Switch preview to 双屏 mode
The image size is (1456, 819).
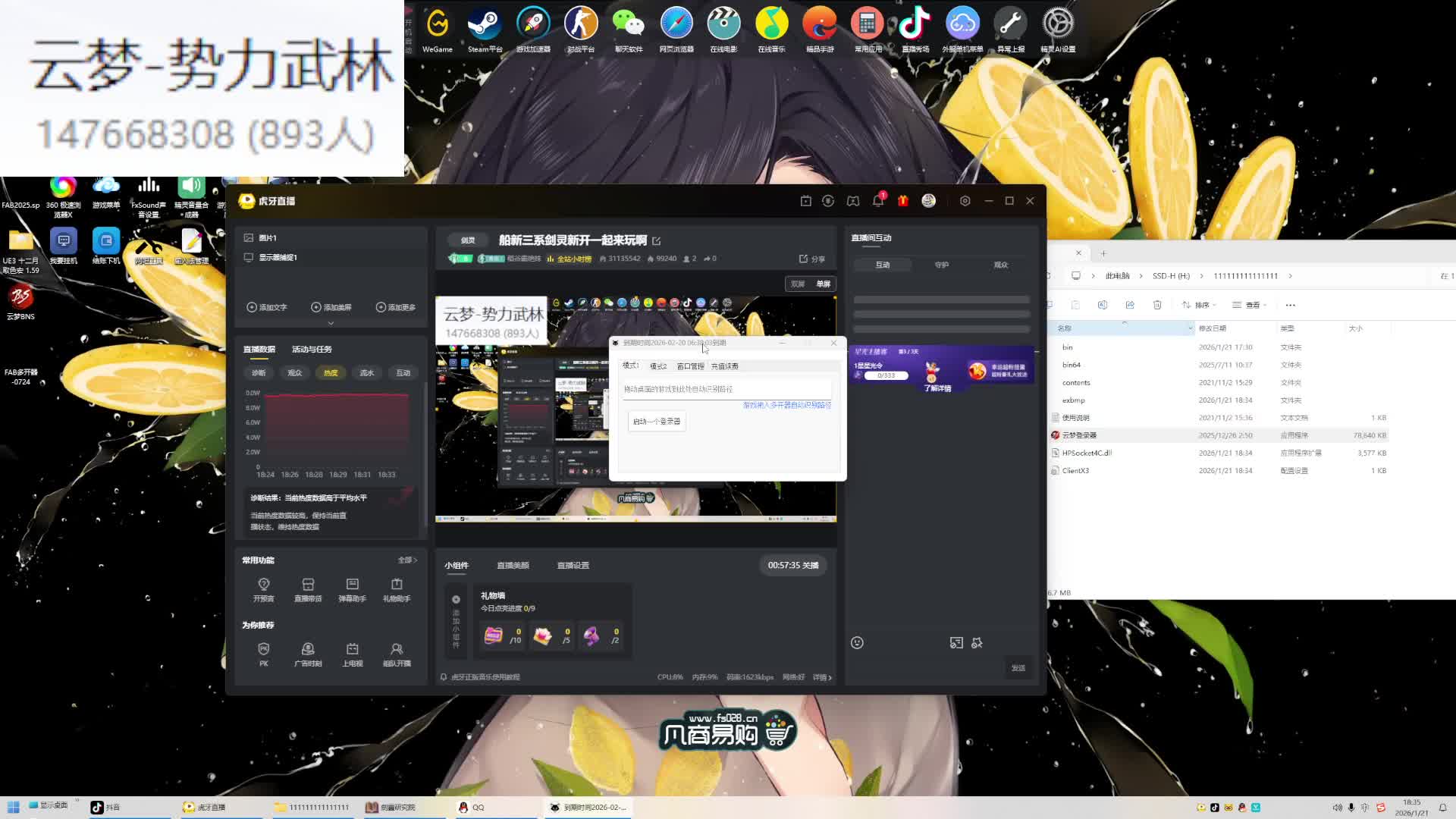798,284
